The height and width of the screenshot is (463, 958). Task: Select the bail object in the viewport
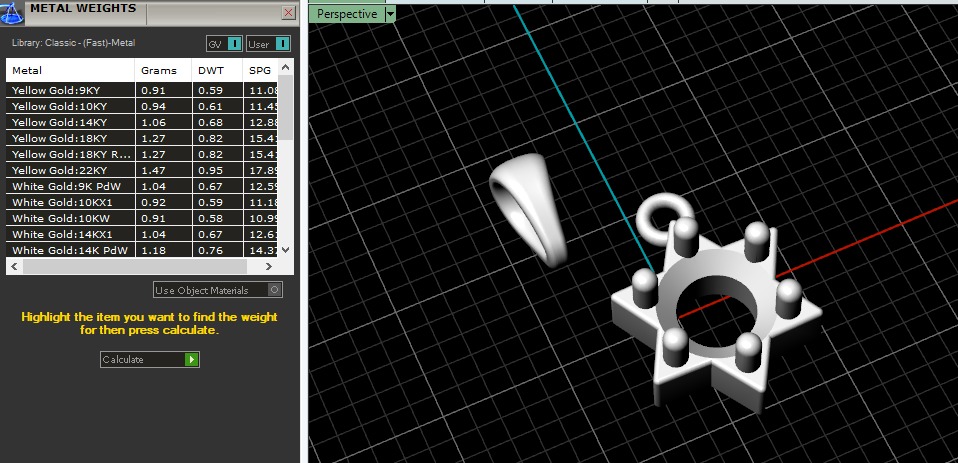(x=528, y=210)
